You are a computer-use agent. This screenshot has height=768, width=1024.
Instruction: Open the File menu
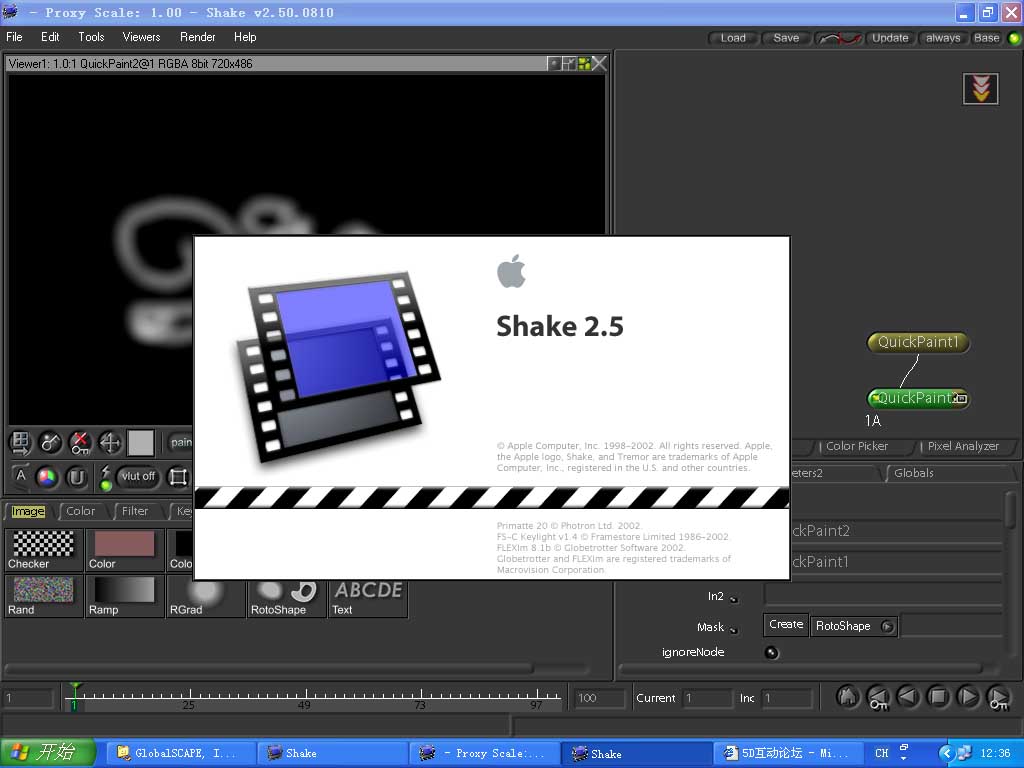click(14, 37)
